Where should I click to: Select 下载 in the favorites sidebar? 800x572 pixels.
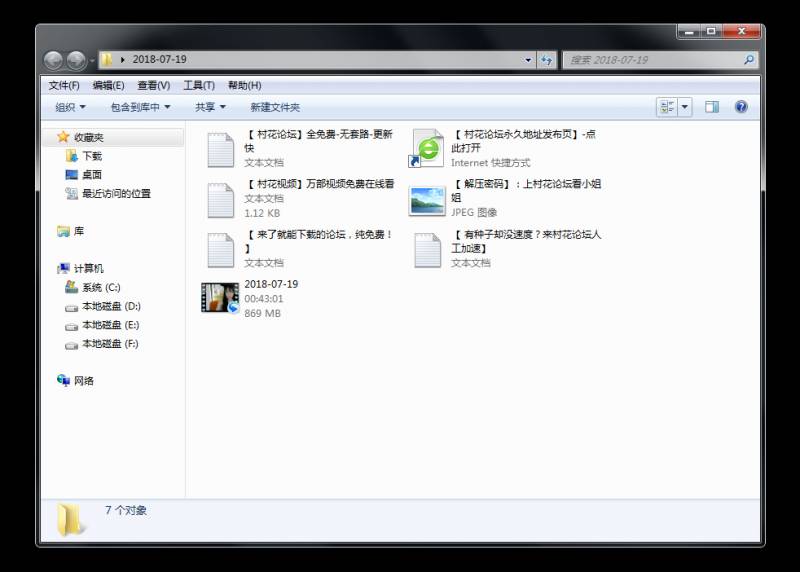point(91,156)
